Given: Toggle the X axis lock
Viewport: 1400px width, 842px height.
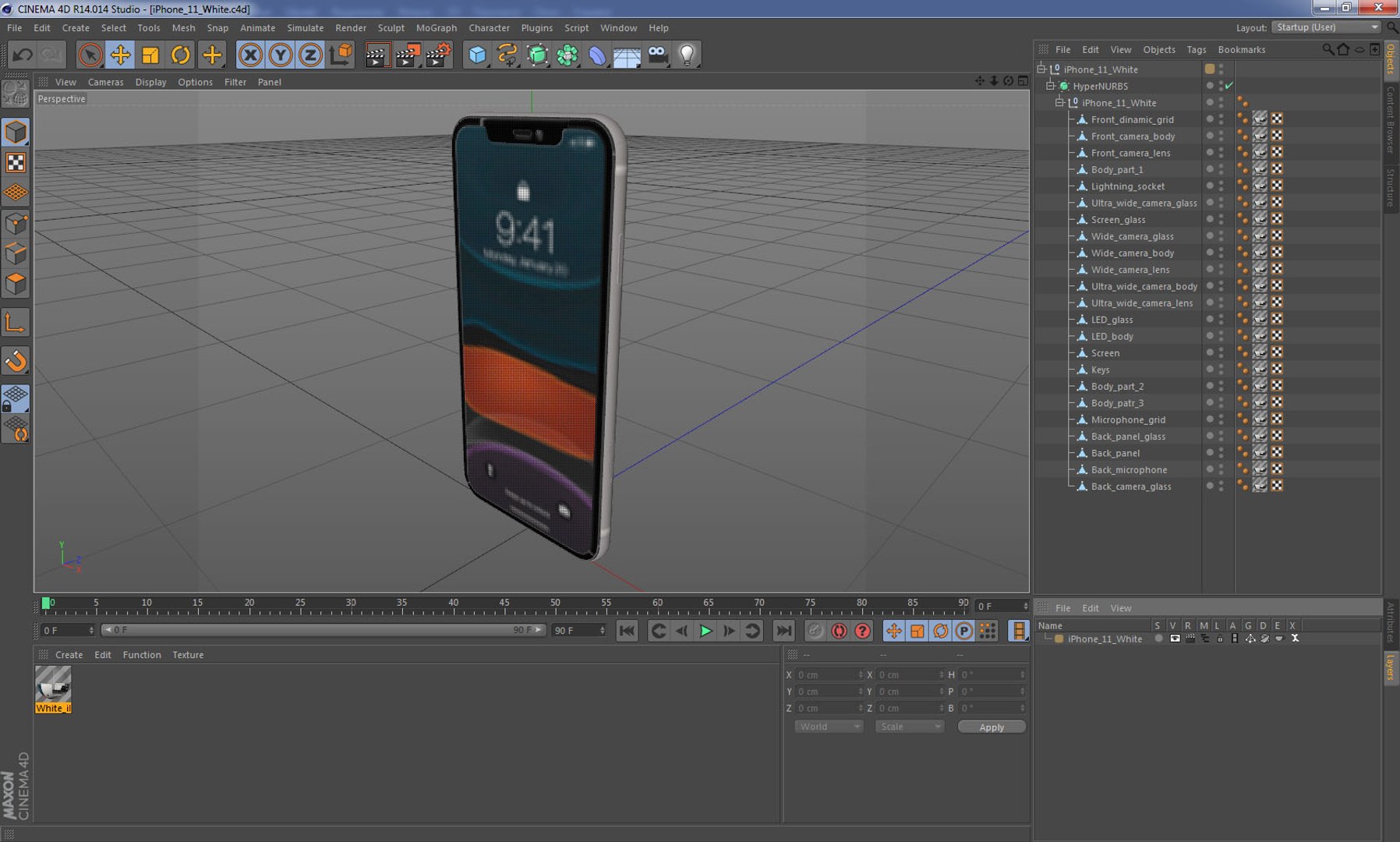Looking at the screenshot, I should click(250, 55).
